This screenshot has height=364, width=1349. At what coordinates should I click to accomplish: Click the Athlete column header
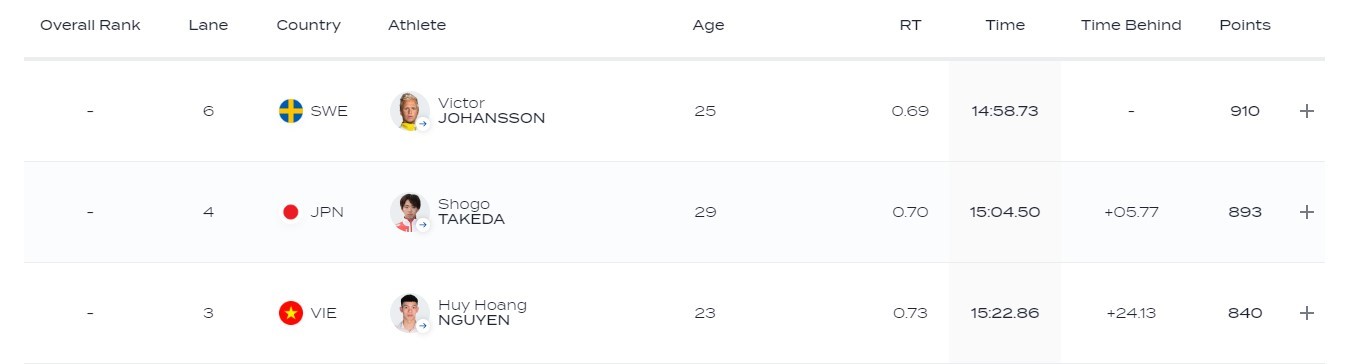point(417,25)
